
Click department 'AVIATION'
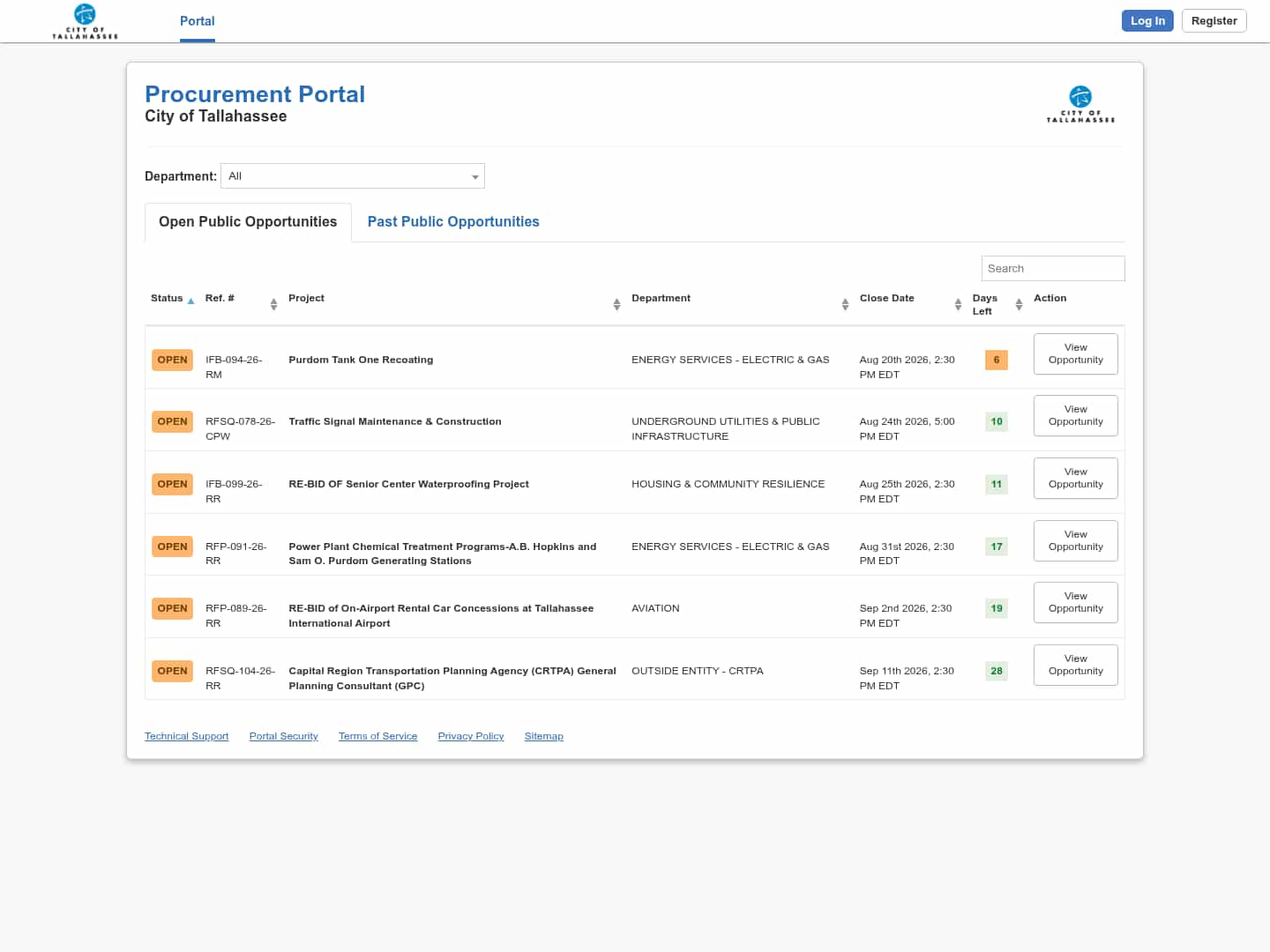pyautogui.click(x=655, y=608)
